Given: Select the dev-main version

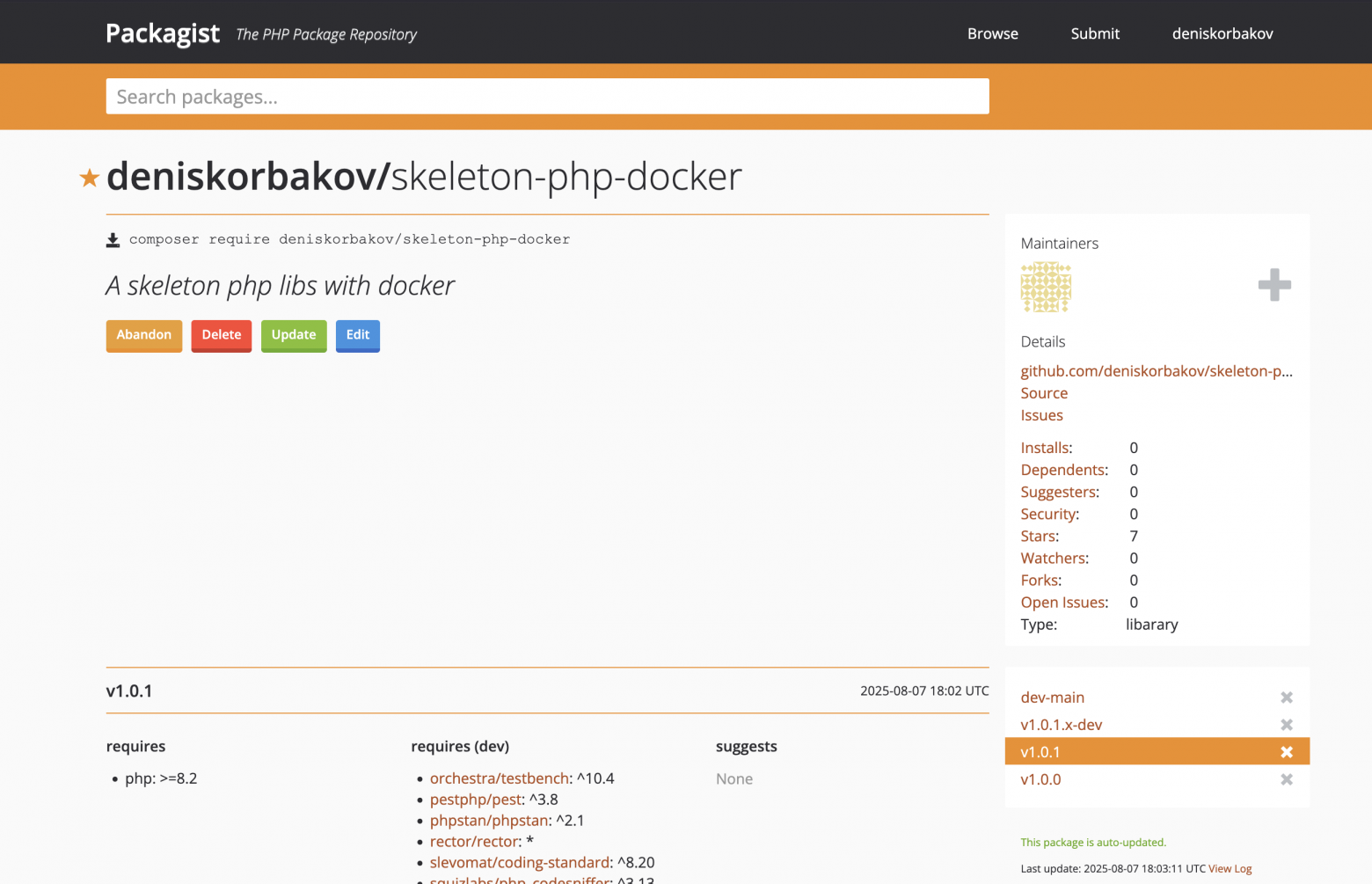Looking at the screenshot, I should click(1053, 698).
